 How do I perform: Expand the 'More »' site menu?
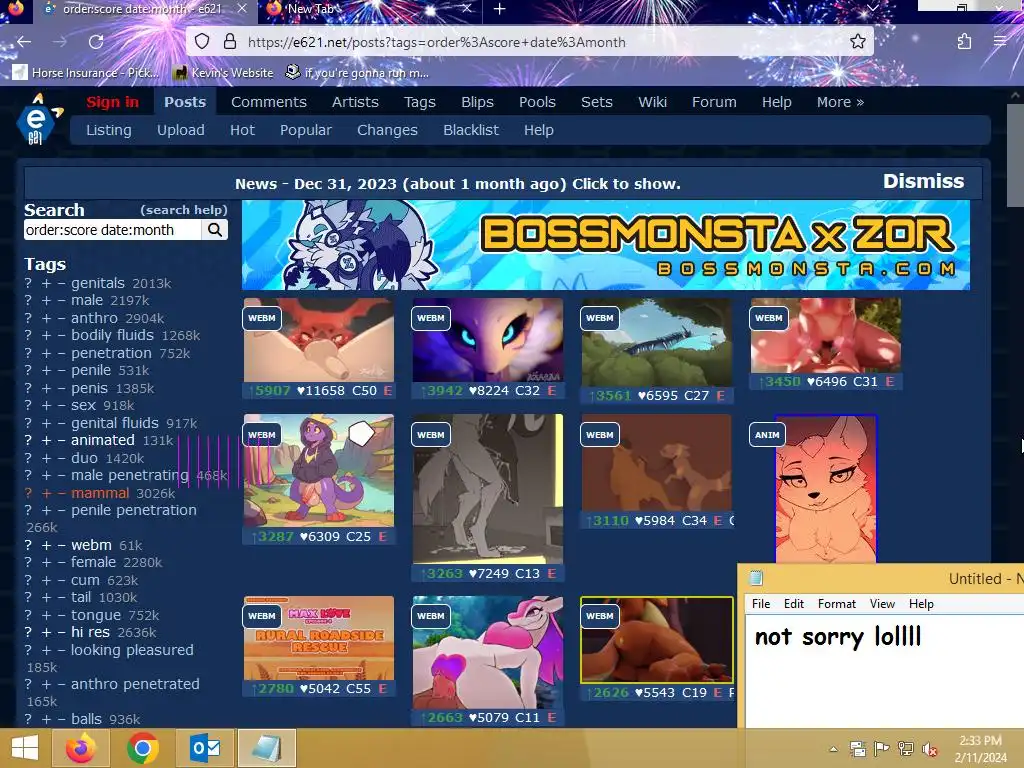click(840, 102)
